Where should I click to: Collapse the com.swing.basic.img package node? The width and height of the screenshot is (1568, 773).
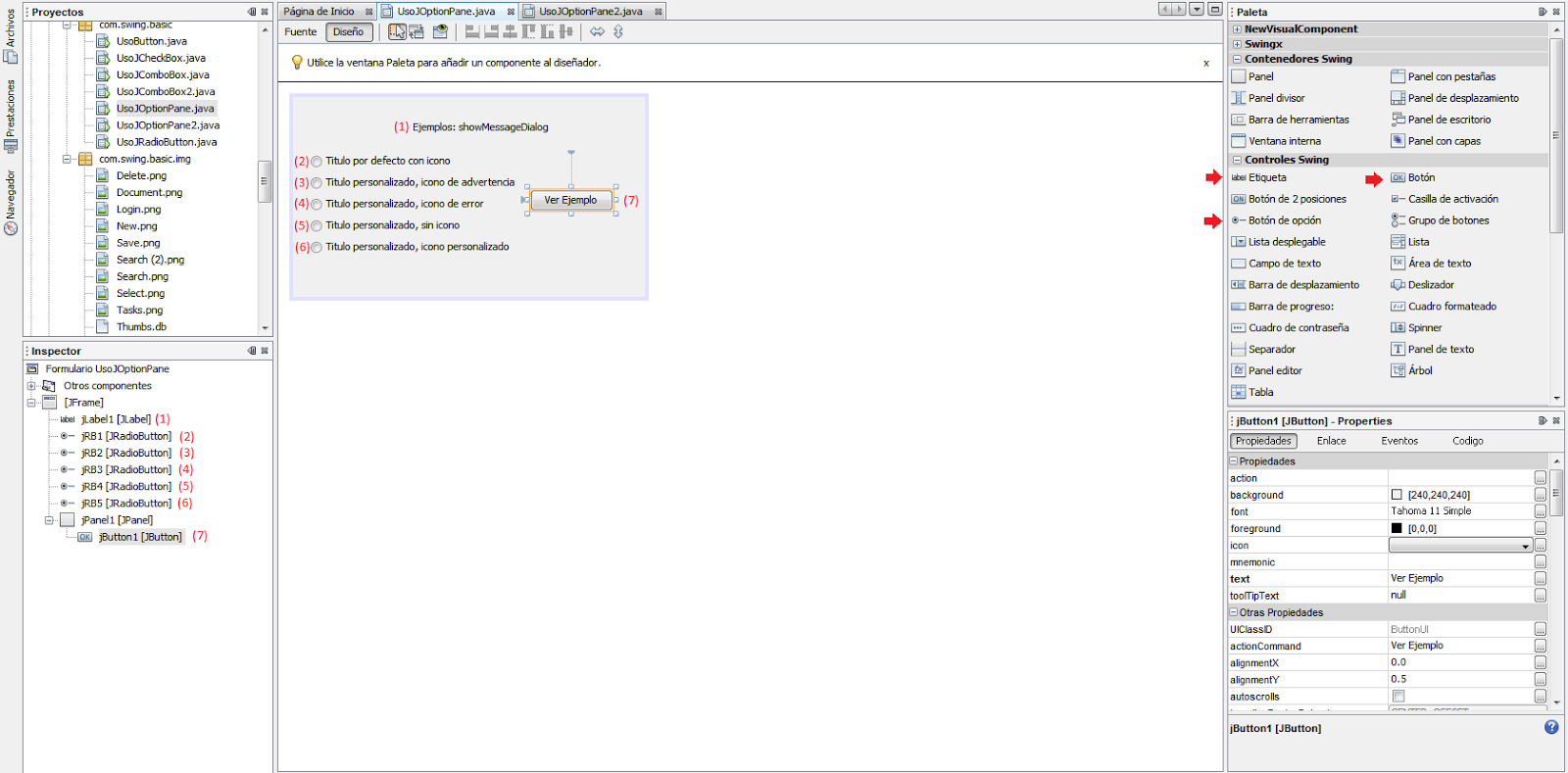67,159
